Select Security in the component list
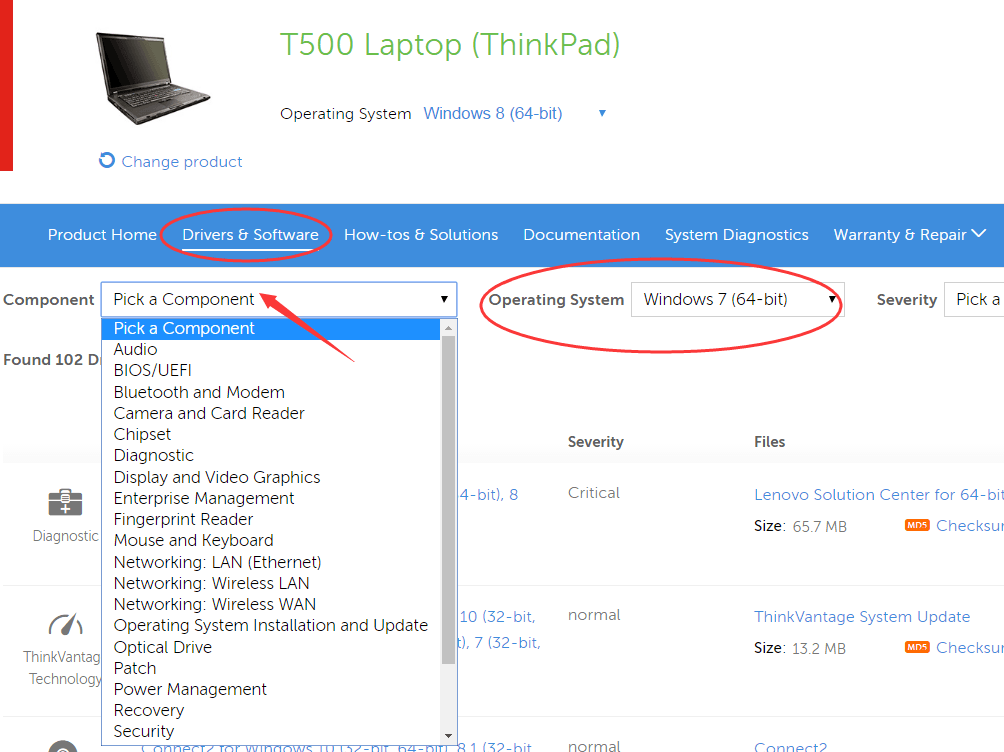Viewport: 1004px width, 752px height. (271, 732)
